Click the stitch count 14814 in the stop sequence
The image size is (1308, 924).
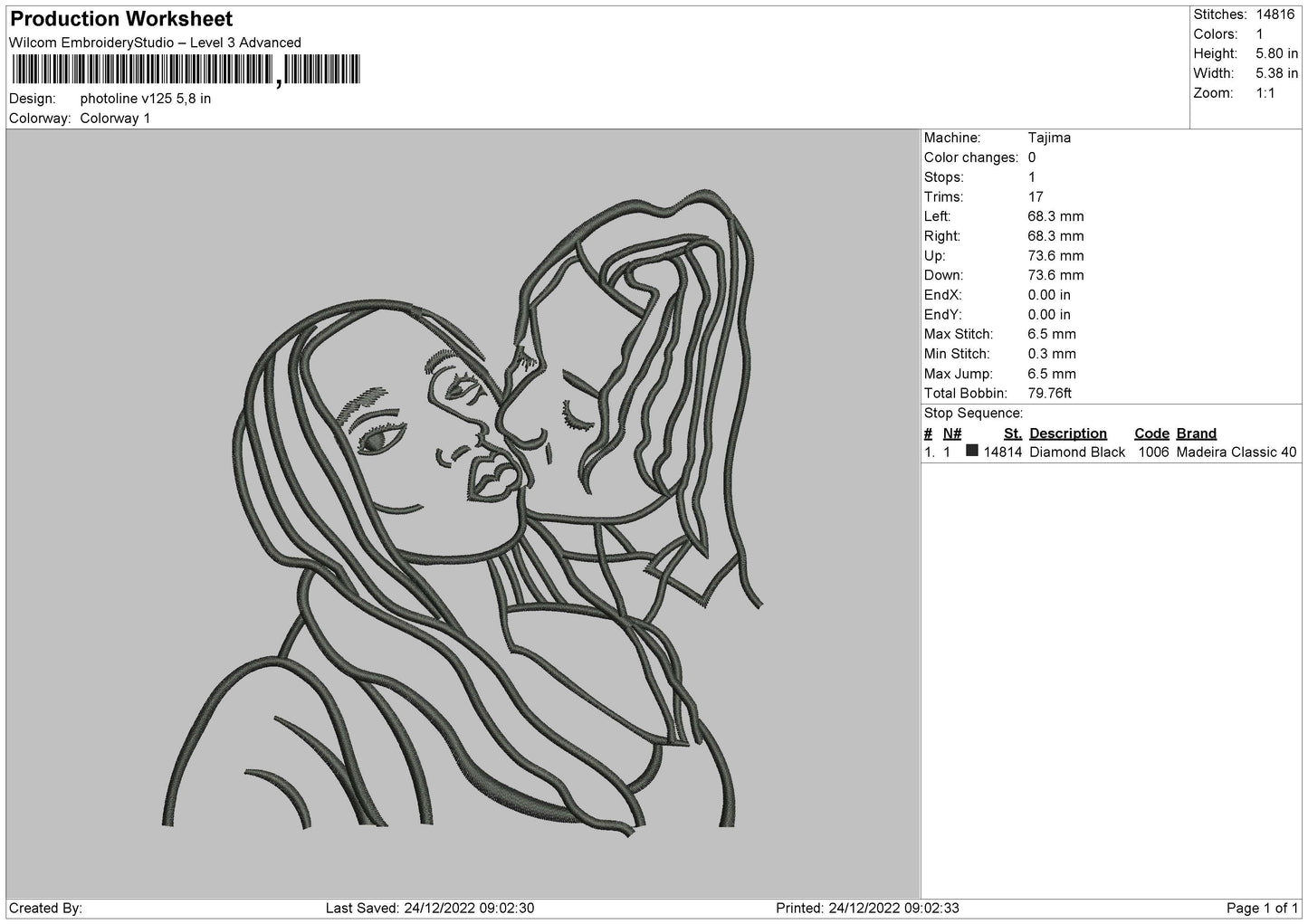pos(1003,452)
